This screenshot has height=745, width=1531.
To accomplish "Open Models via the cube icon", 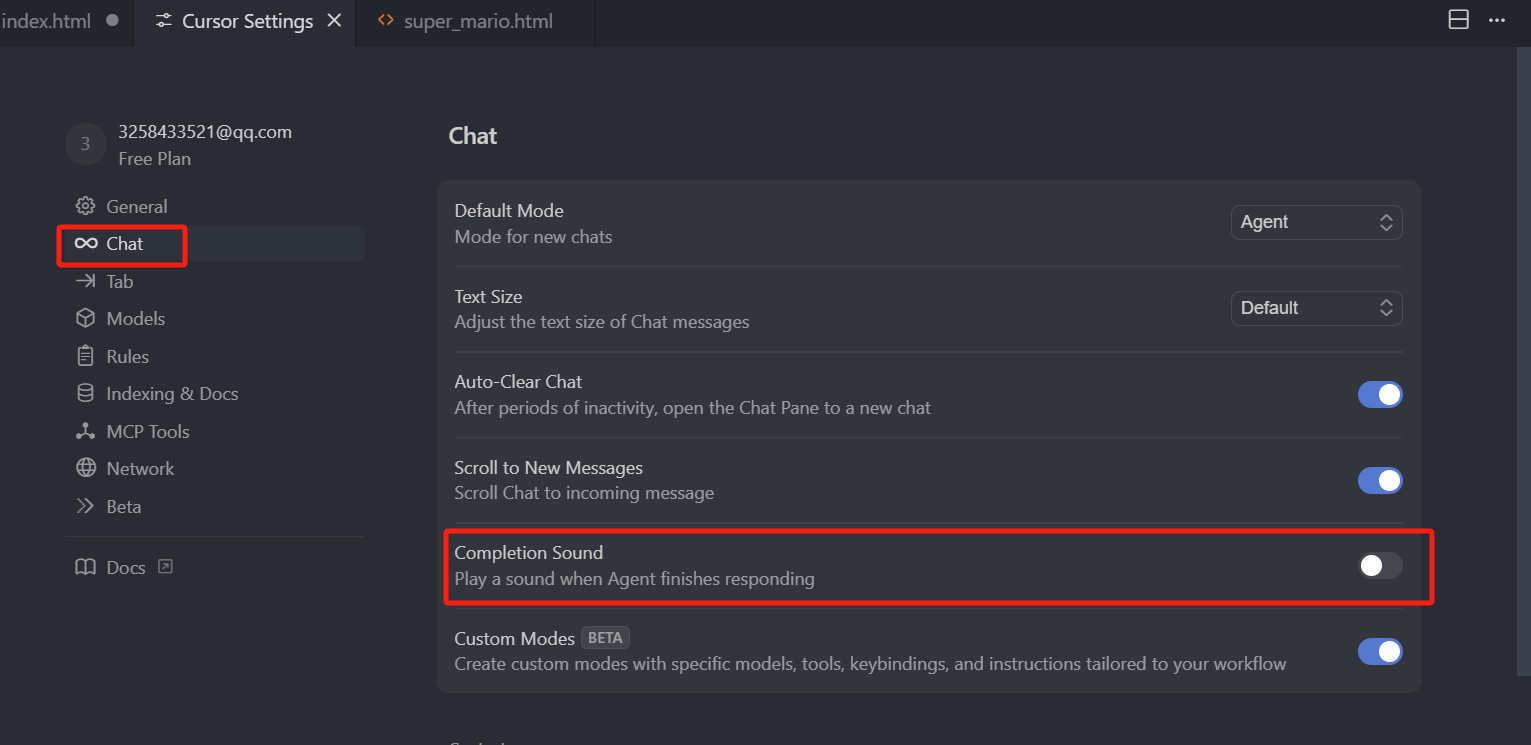I will [86, 318].
